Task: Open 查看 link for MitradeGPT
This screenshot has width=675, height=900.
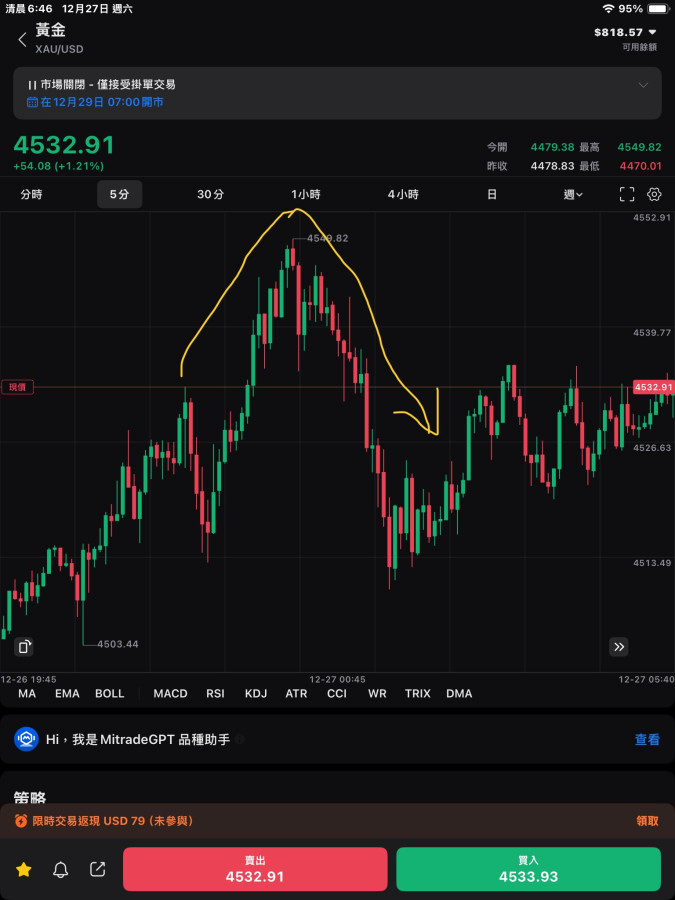Action: click(647, 739)
